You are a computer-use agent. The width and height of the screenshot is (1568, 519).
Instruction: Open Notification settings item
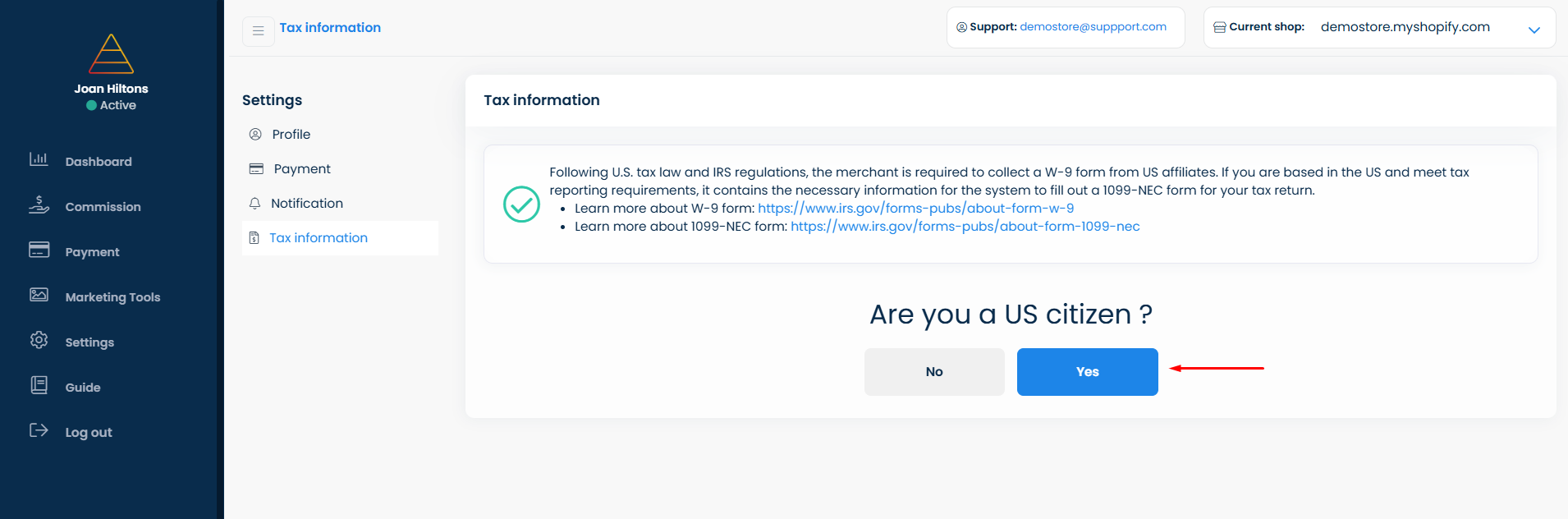click(307, 204)
